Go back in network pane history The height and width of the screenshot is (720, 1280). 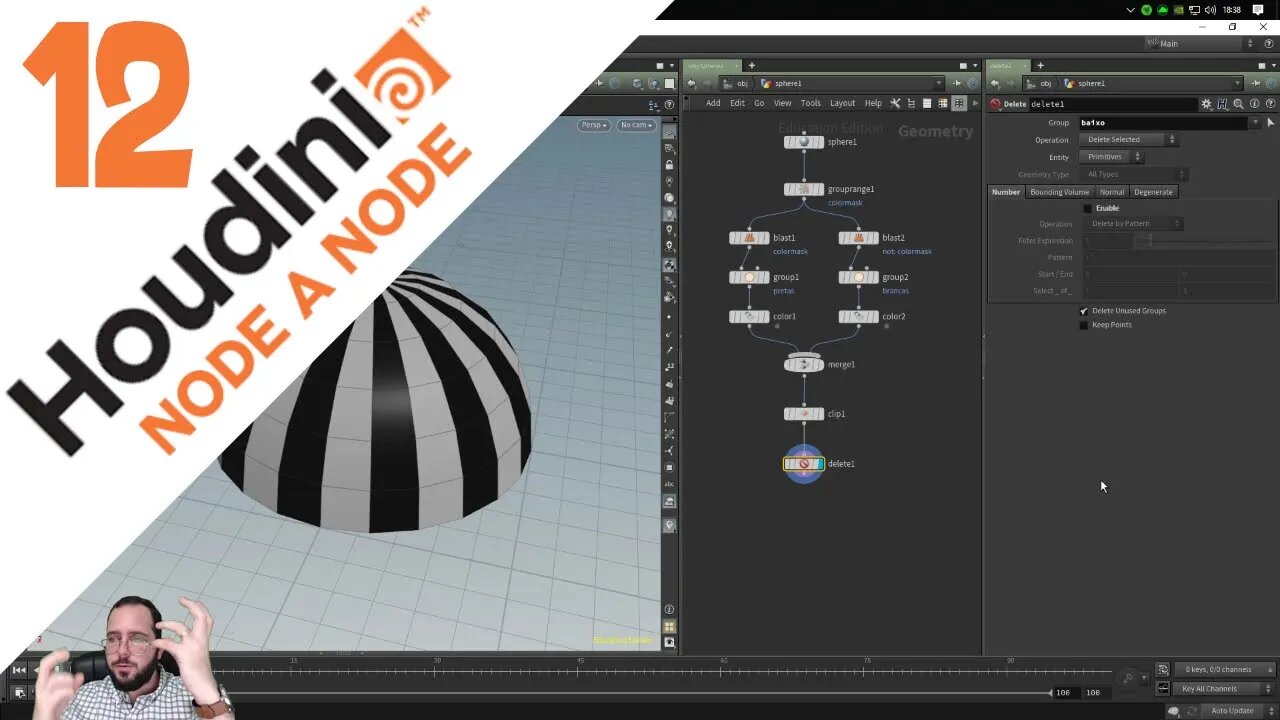click(x=691, y=83)
